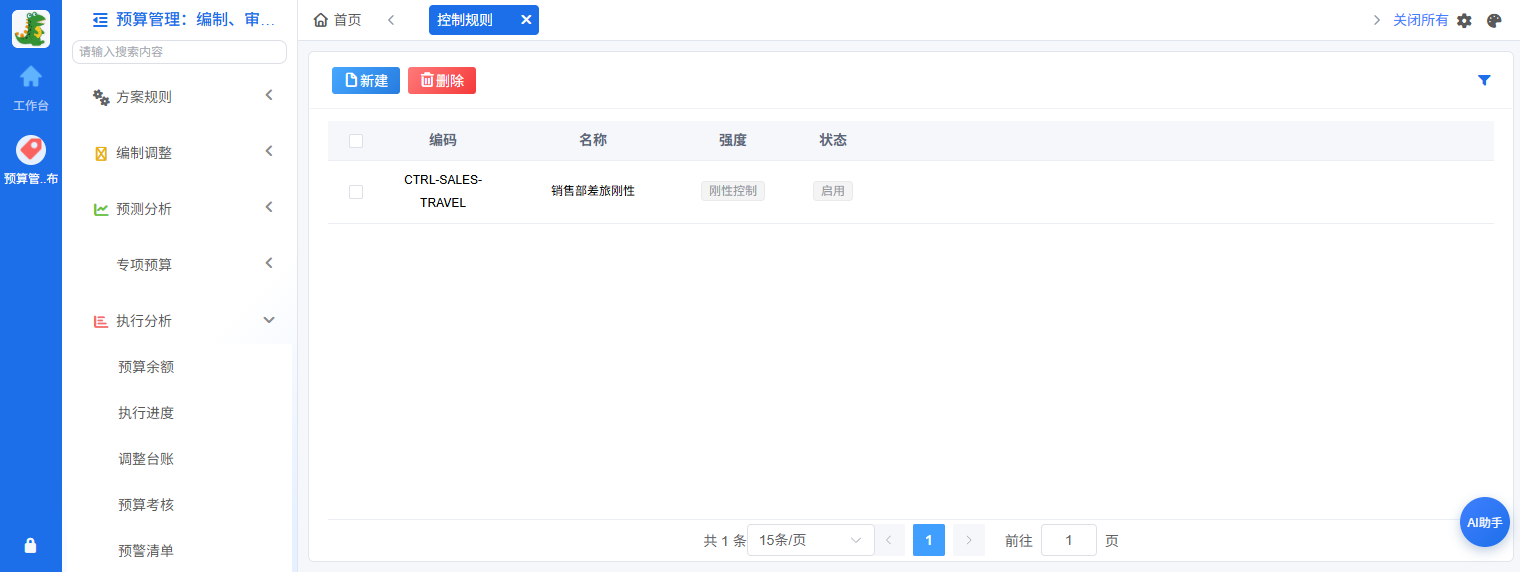Viewport: 1520px width, 572px height.
Task: Click the 新建 button
Action: pyautogui.click(x=366, y=81)
